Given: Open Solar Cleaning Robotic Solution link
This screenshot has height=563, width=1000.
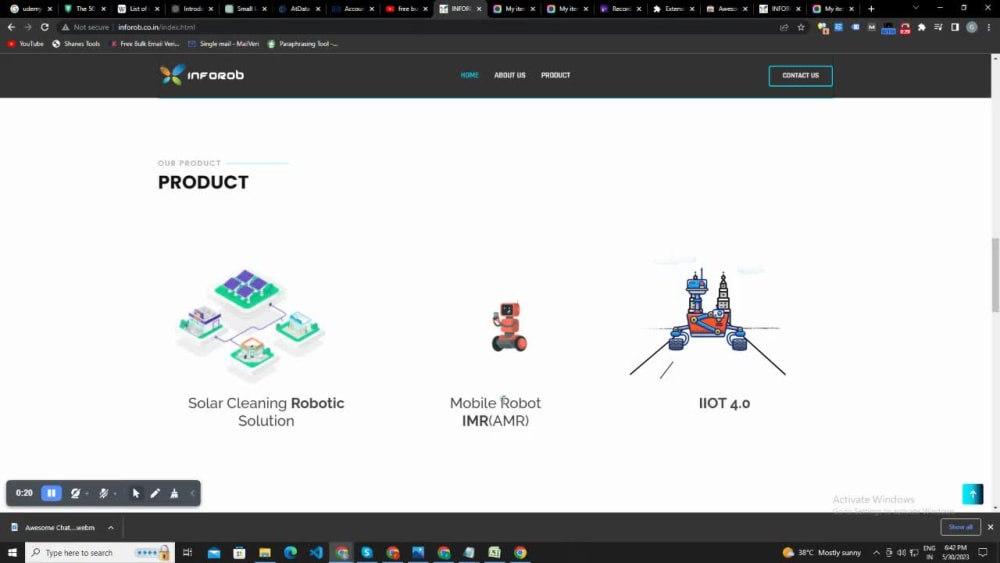Looking at the screenshot, I should [266, 412].
